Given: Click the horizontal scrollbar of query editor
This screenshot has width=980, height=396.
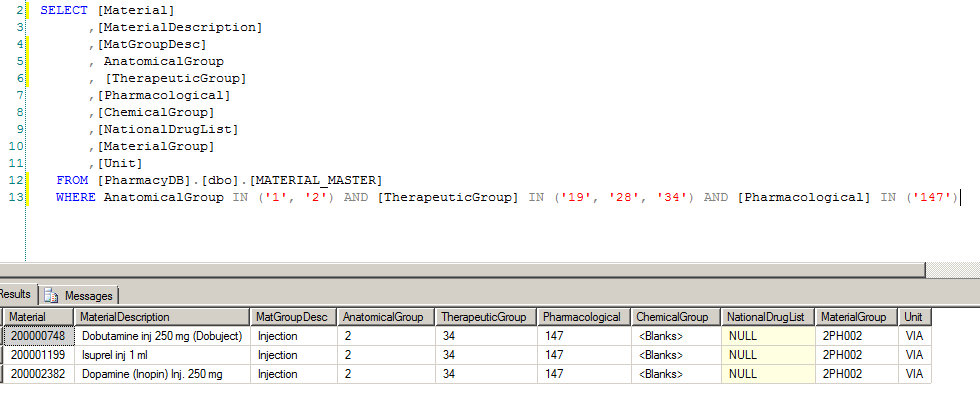Looking at the screenshot, I should (x=462, y=269).
